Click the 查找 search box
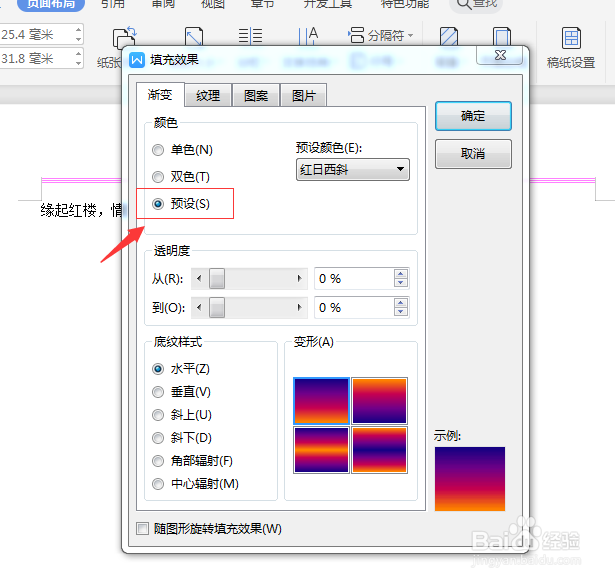The image size is (615, 581). point(477,4)
